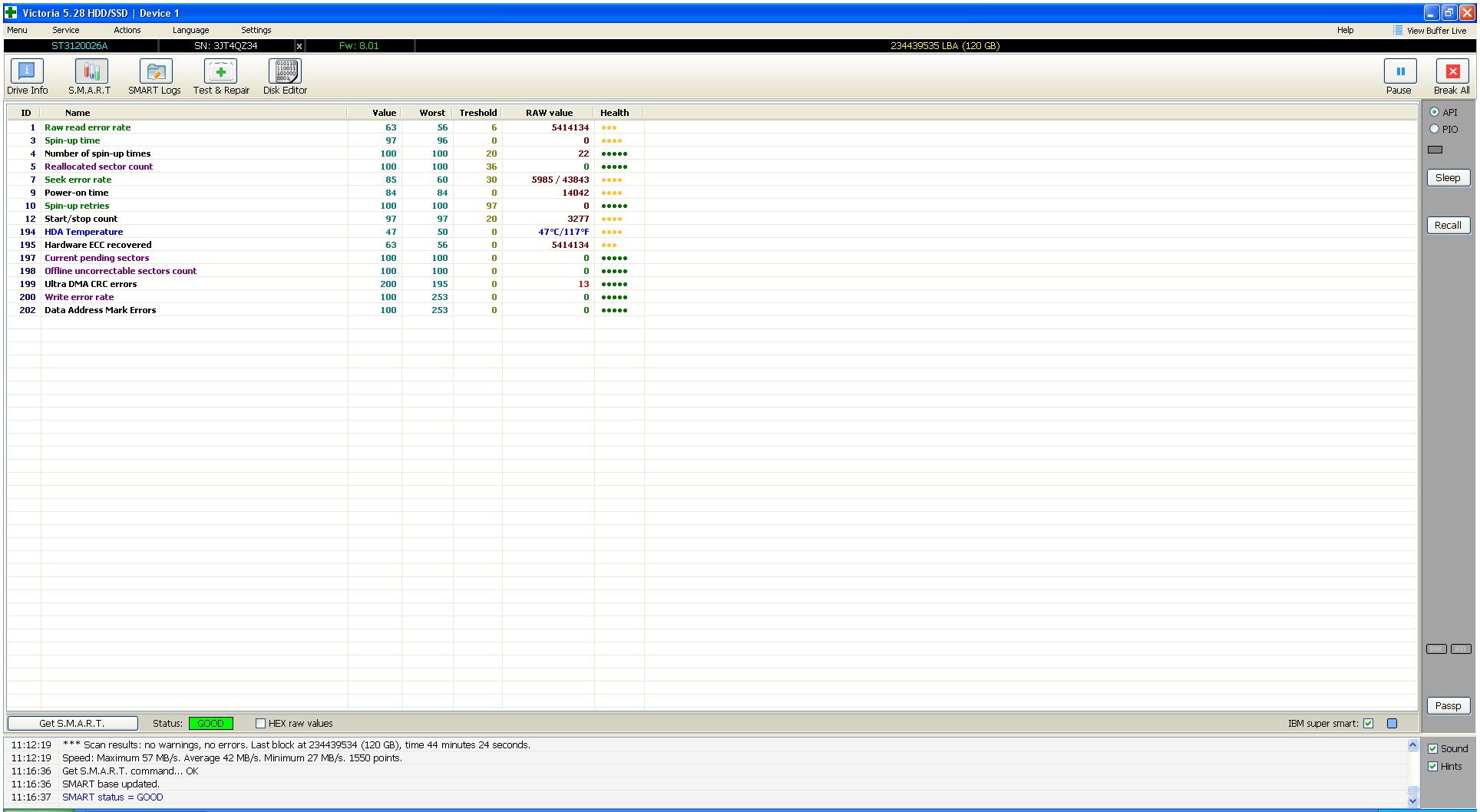Click the ST3120026A device model field
Image resolution: width=1480 pixels, height=812 pixels.
(80, 46)
